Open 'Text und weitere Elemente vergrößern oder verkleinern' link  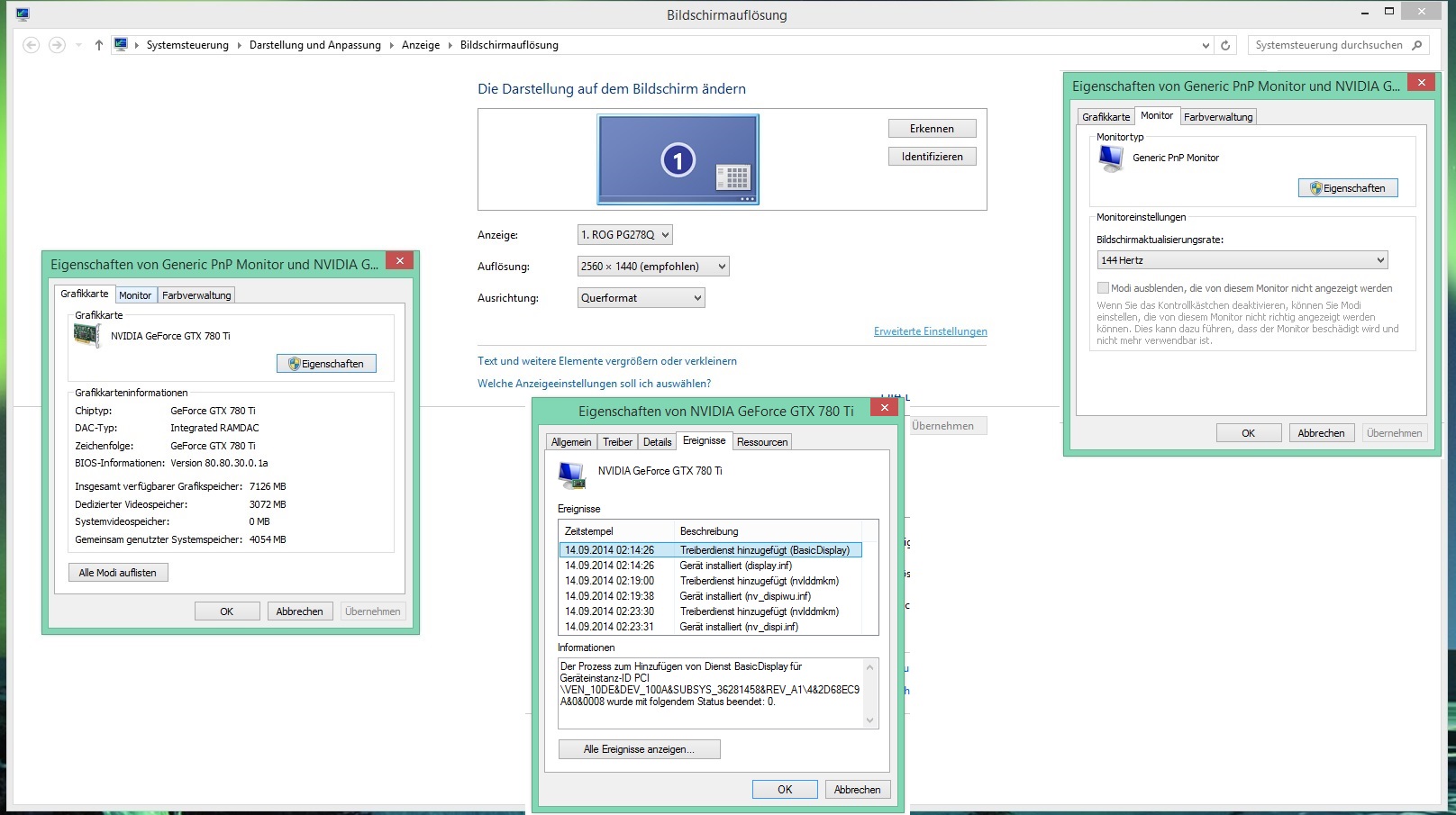coord(607,361)
